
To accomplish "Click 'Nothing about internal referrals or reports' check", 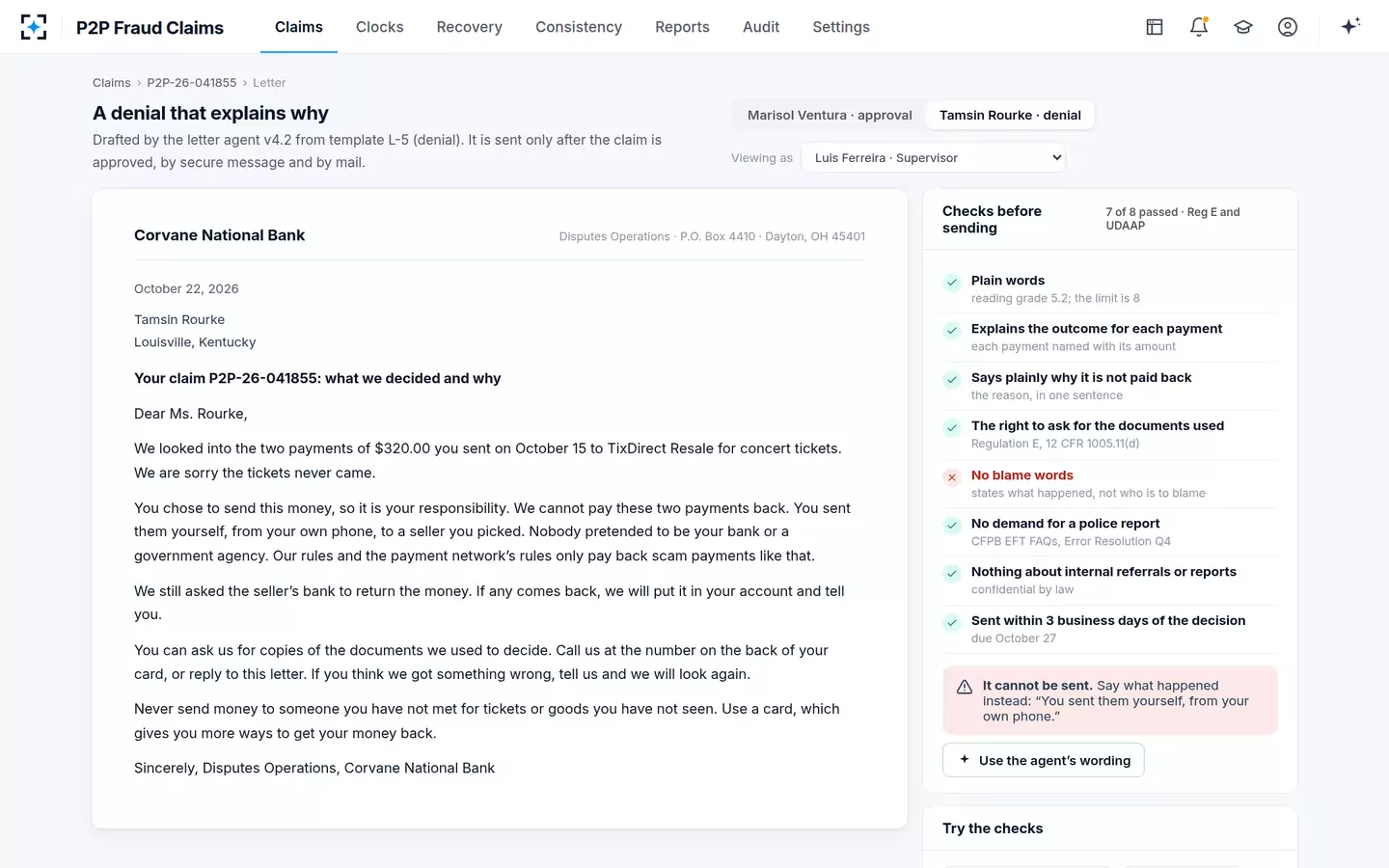I will coord(1103,572).
